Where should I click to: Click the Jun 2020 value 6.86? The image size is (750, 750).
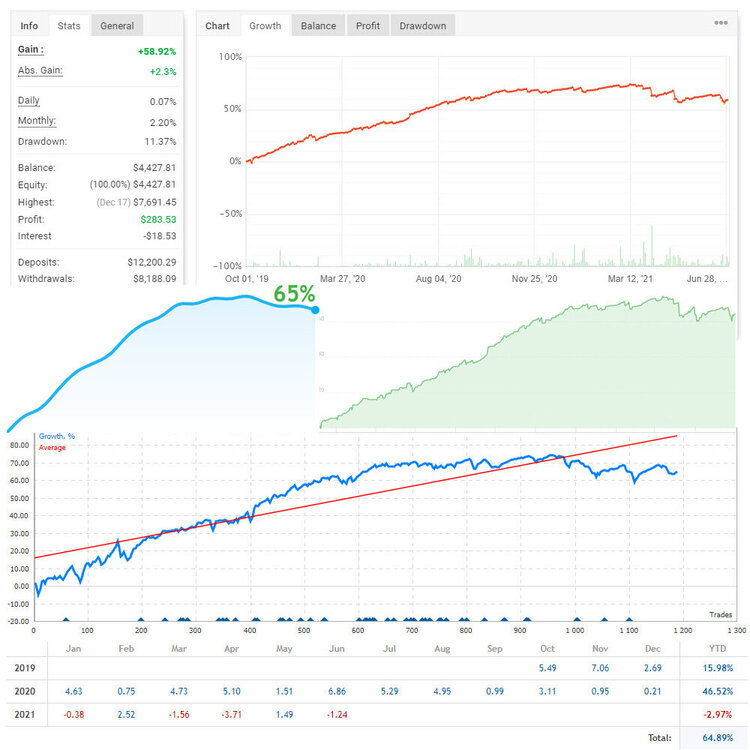[337, 692]
